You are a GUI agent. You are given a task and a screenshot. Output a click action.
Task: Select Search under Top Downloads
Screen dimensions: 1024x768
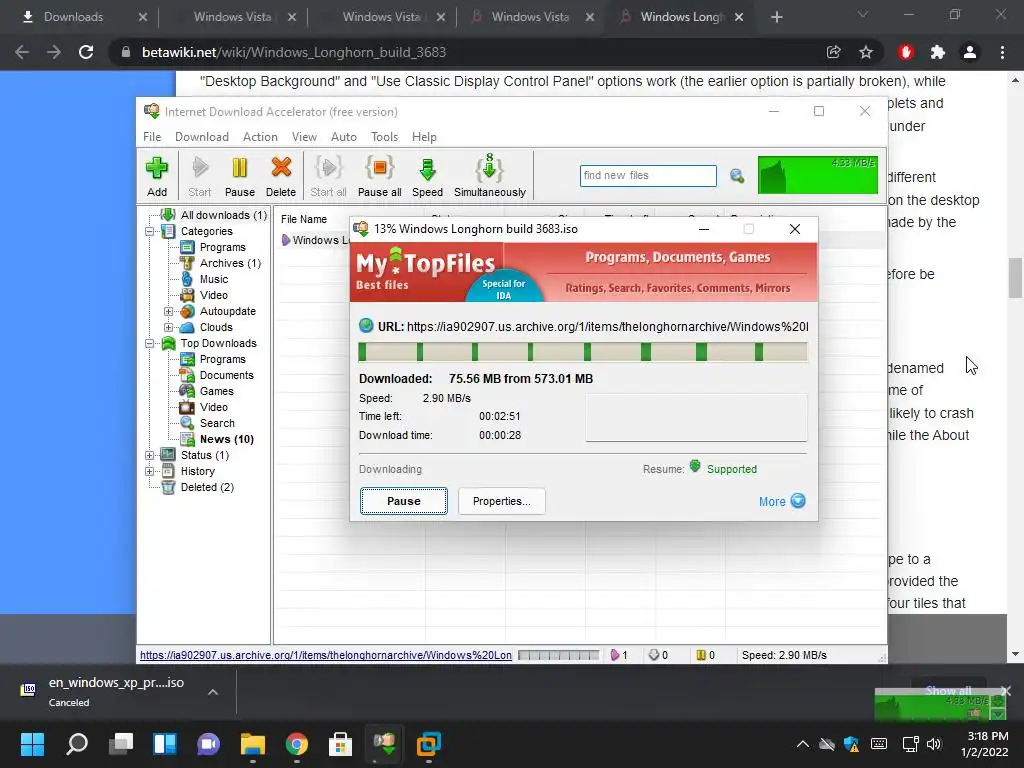217,423
